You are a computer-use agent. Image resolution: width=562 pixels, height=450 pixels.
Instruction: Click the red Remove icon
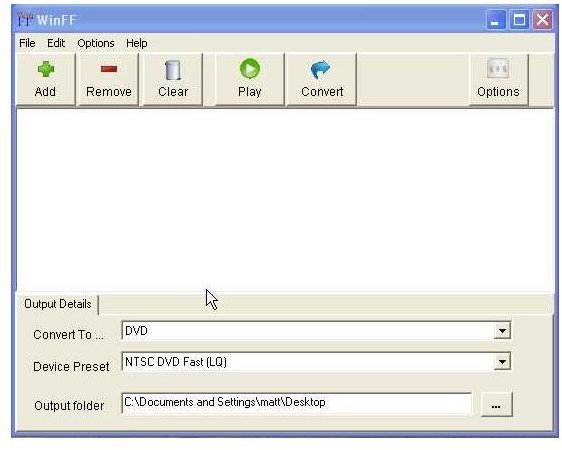(x=109, y=68)
